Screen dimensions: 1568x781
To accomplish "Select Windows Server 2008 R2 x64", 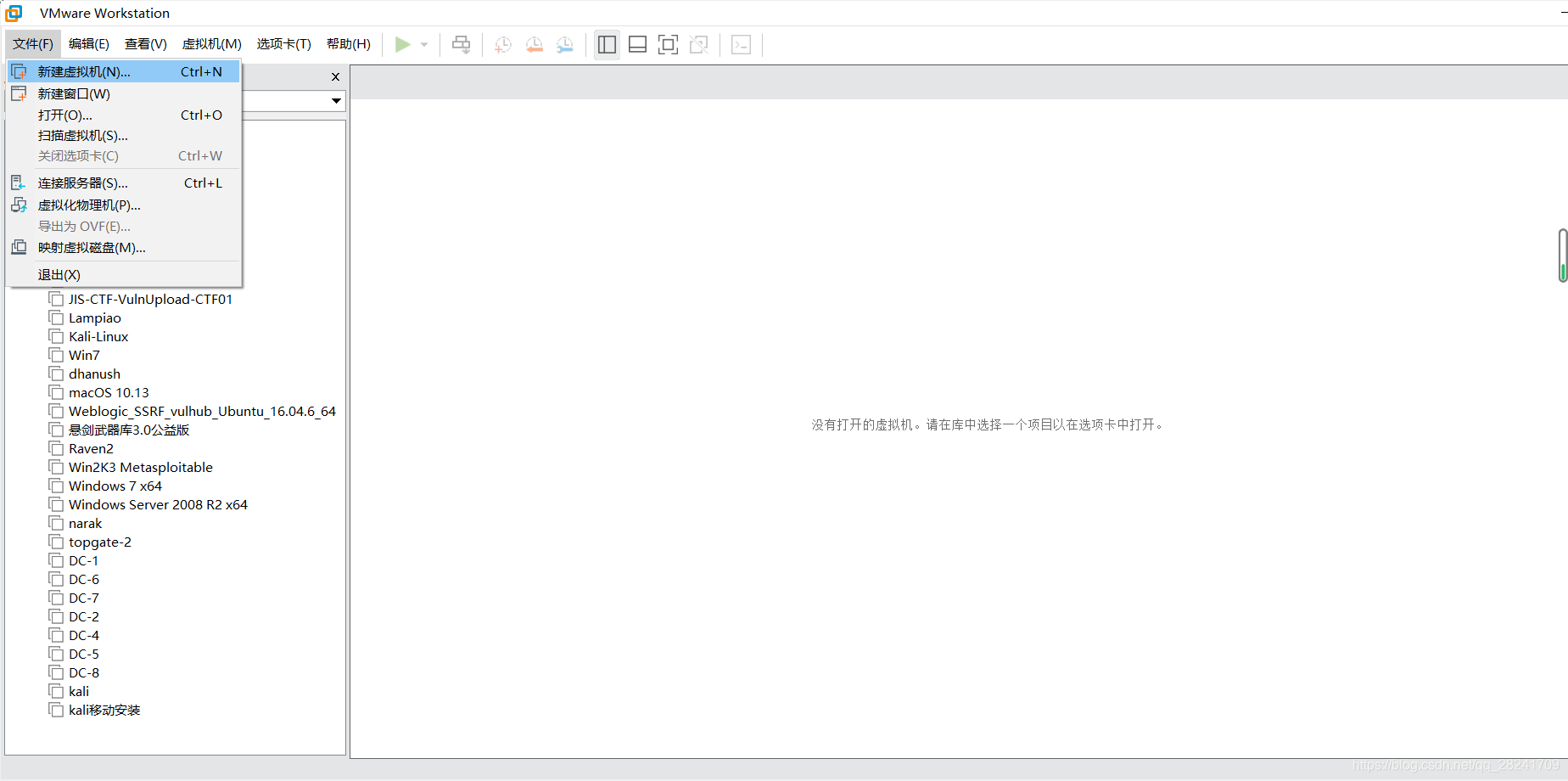I will click(158, 505).
